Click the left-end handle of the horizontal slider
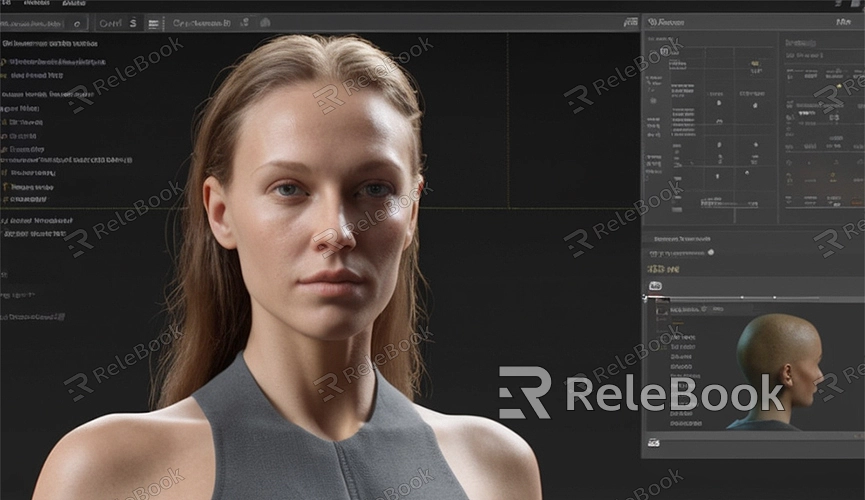This screenshot has height=500, width=865. click(645, 297)
